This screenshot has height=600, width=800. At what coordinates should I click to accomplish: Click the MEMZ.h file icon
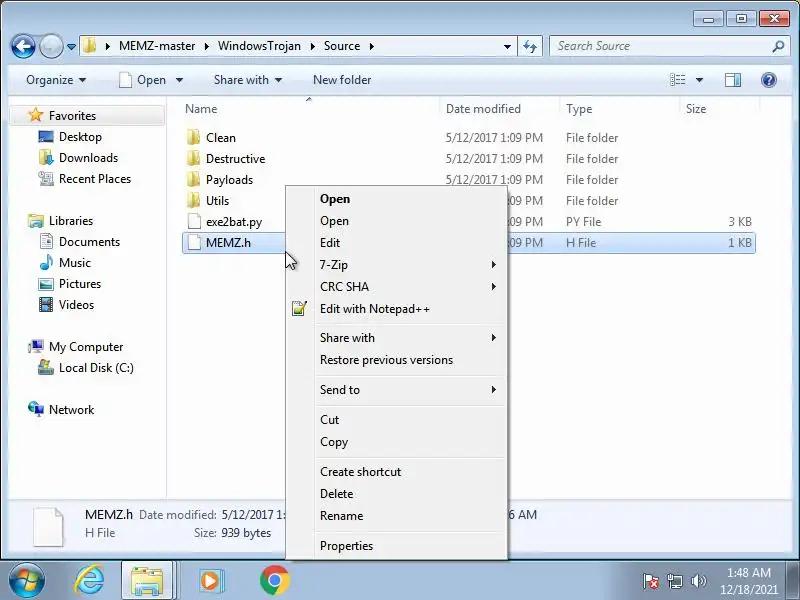pos(194,242)
